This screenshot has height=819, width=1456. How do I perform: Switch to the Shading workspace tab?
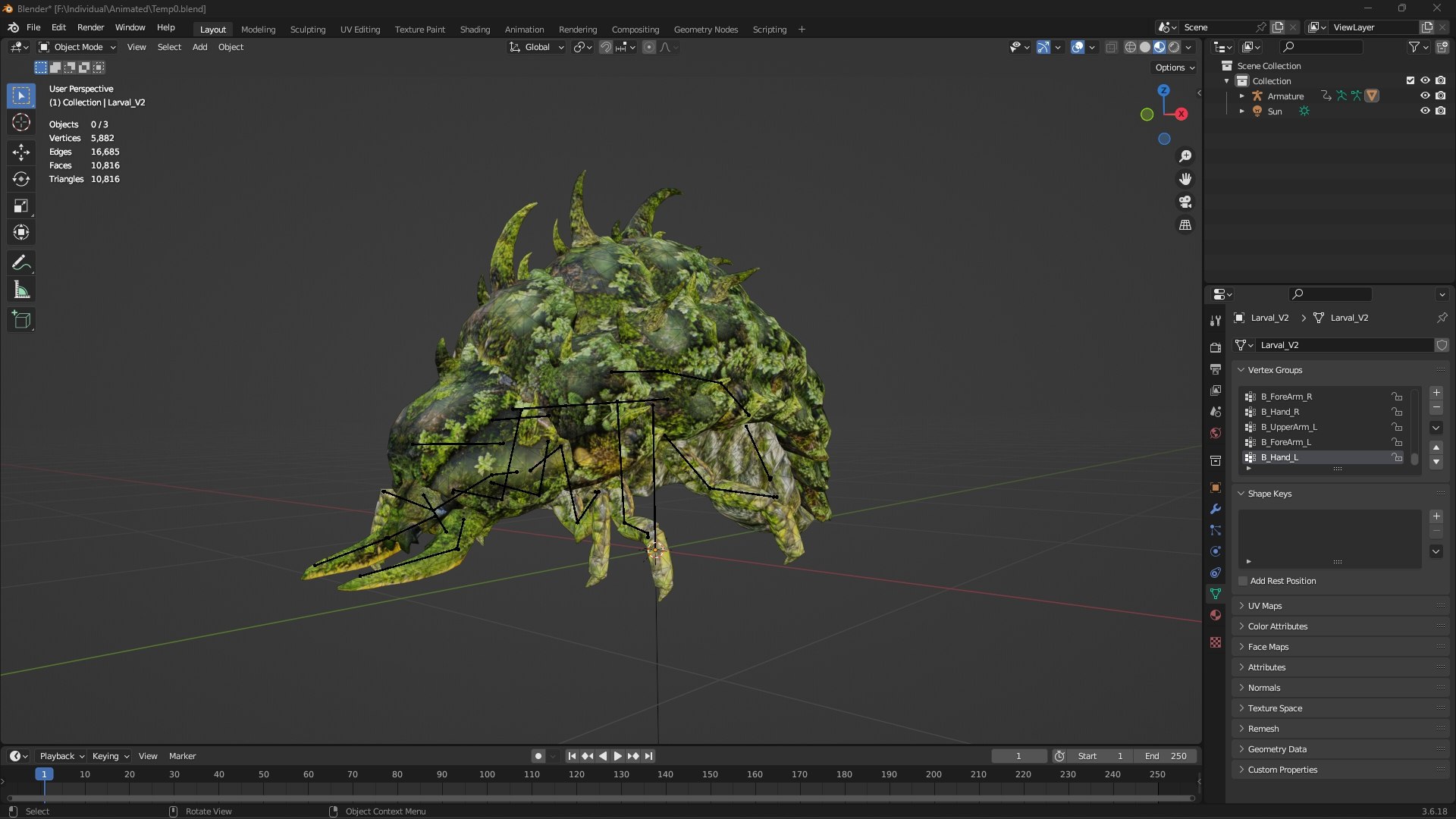click(x=475, y=30)
